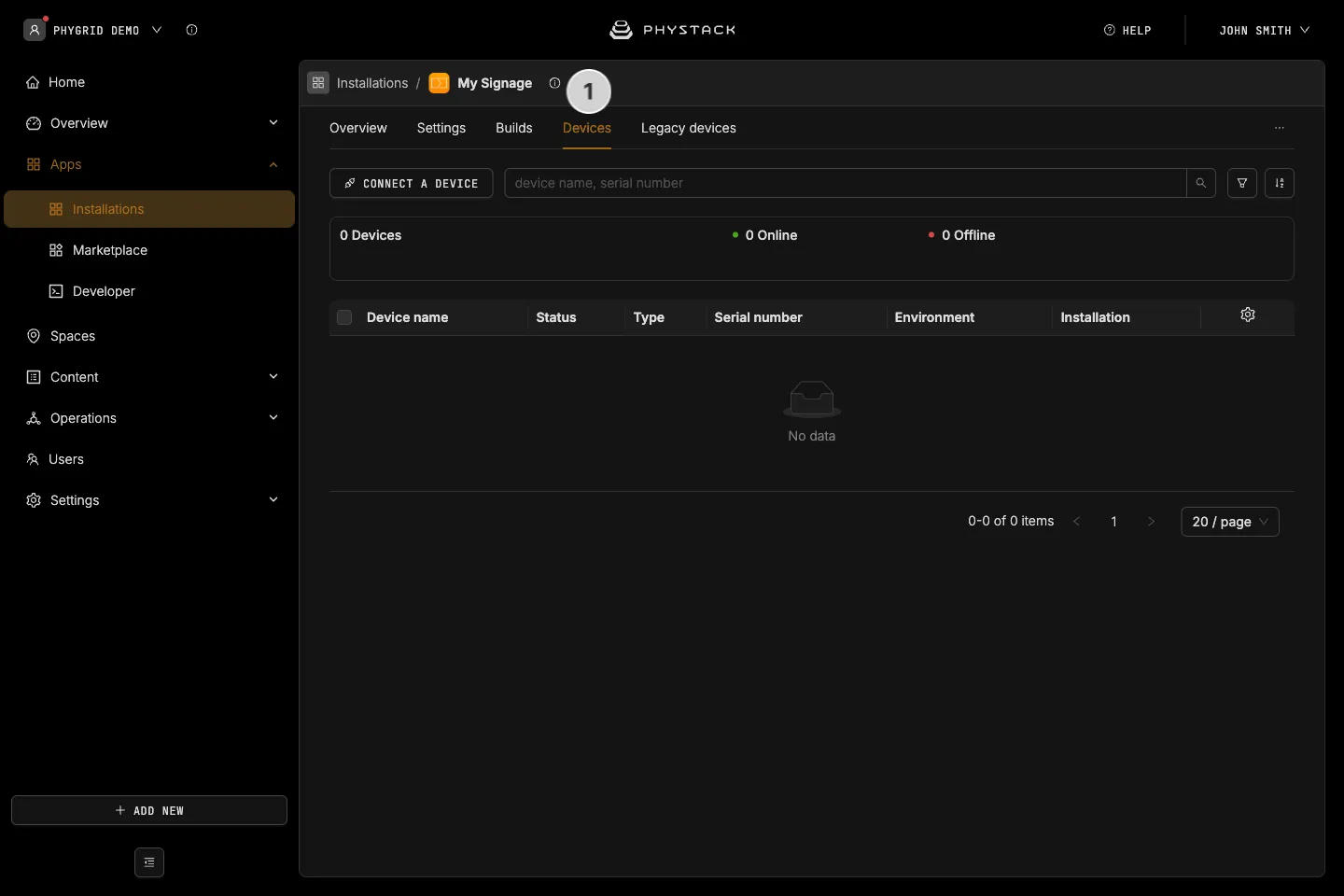Open the Help link
1344x896 pixels.
[x=1127, y=30]
